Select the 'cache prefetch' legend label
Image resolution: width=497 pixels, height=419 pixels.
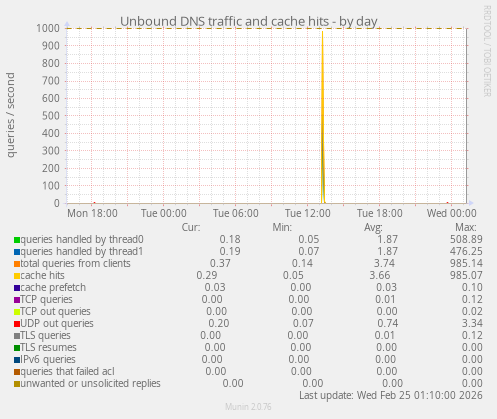(53, 287)
